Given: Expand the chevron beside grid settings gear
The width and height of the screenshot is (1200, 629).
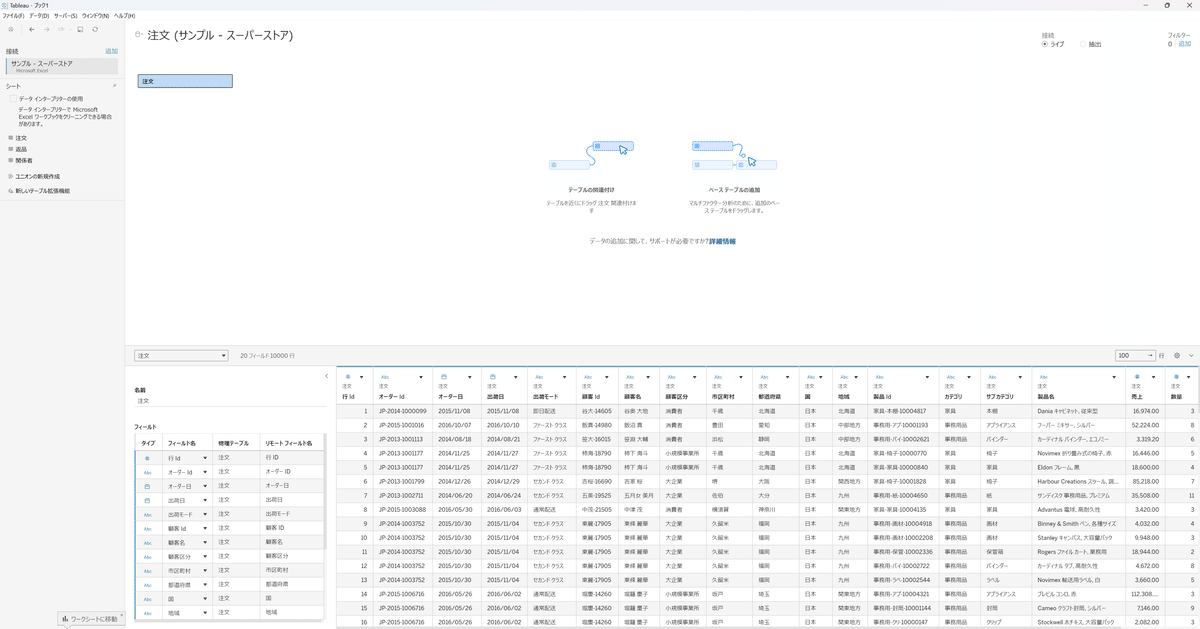Looking at the screenshot, I should point(1191,355).
